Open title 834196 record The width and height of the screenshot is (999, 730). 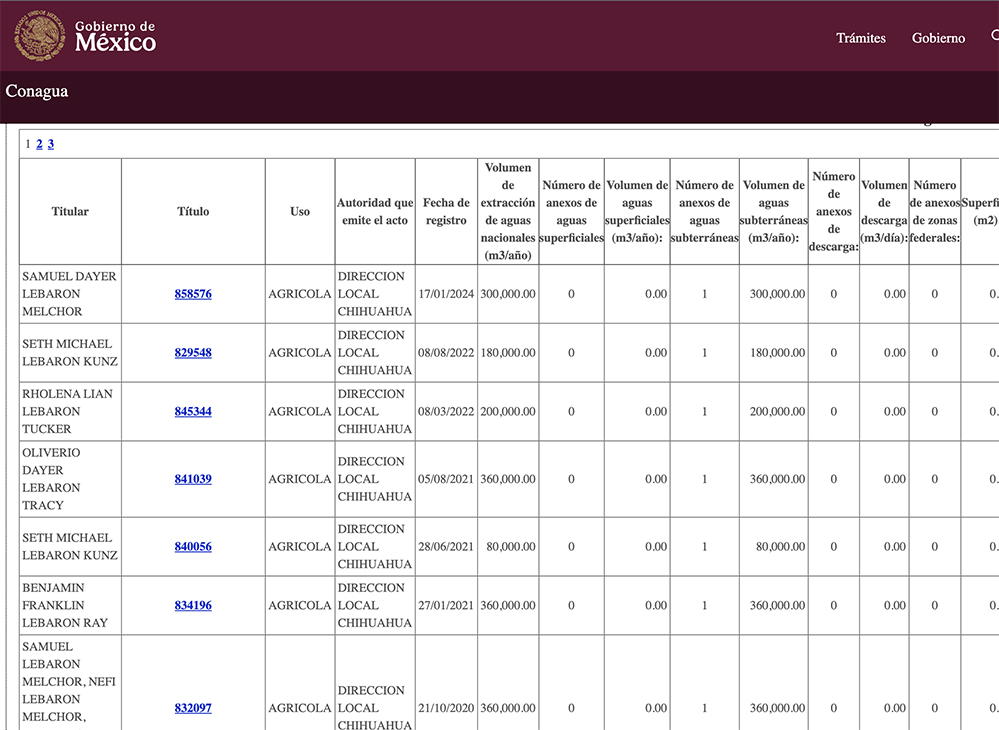pyautogui.click(x=193, y=605)
